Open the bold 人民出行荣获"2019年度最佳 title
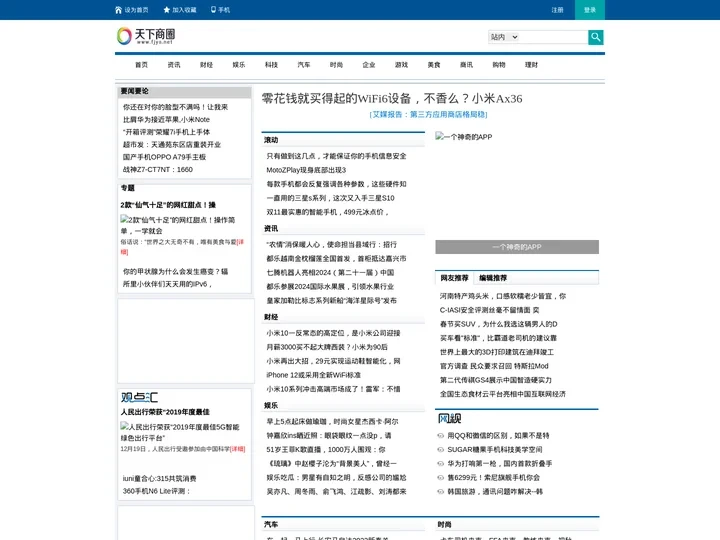The height and width of the screenshot is (540, 720). click(x=165, y=412)
